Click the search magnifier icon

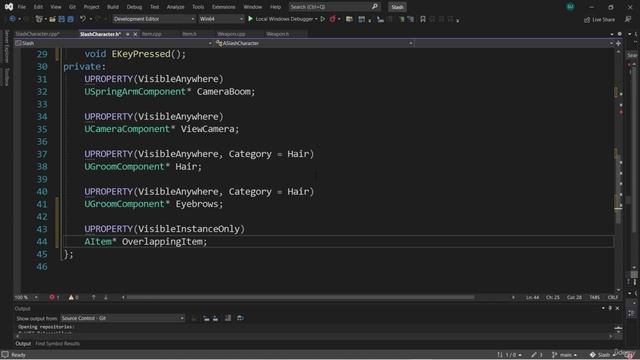pos(375,7)
